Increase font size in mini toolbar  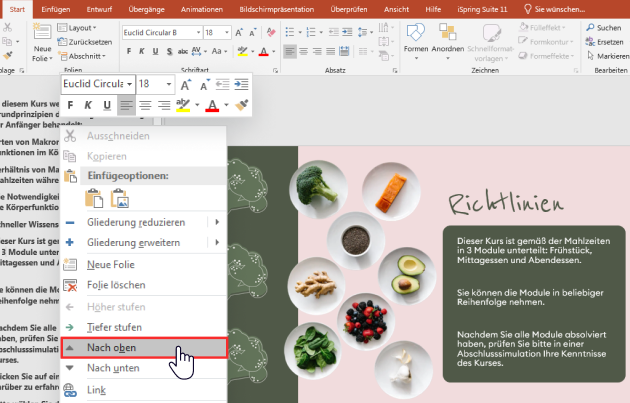pyautogui.click(x=187, y=84)
